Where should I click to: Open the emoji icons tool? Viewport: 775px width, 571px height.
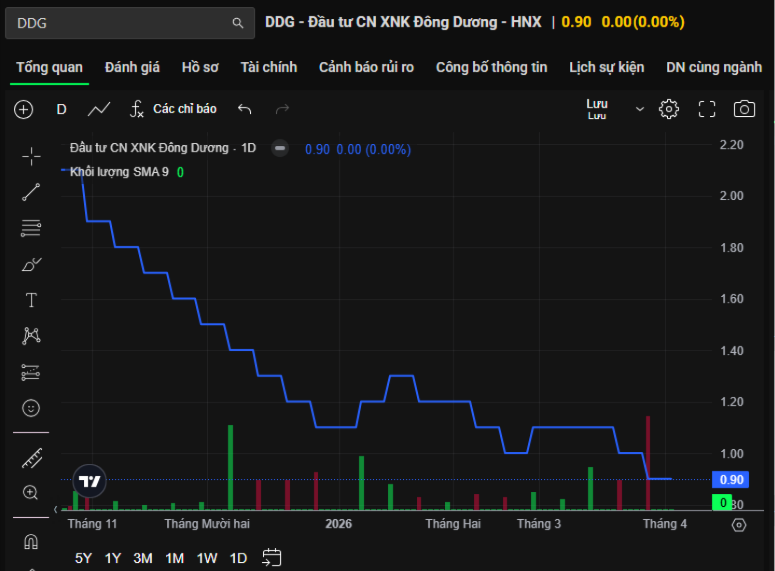pos(31,408)
